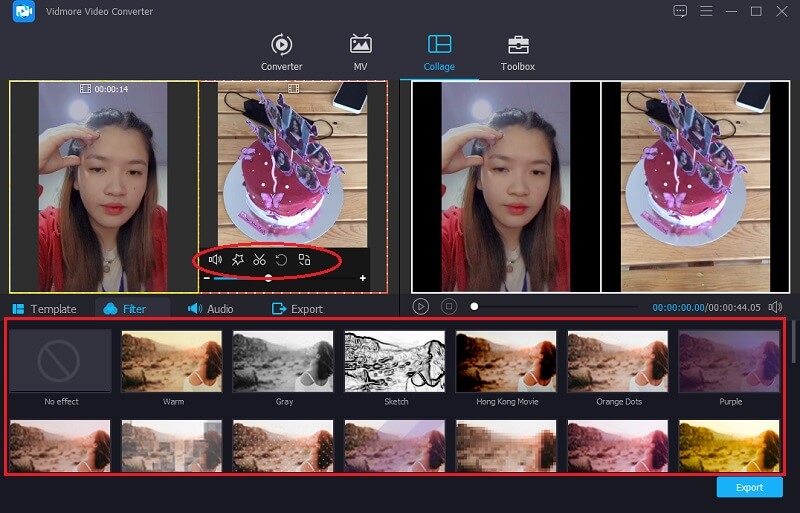Open the Converter module
This screenshot has height=513, width=800.
pyautogui.click(x=281, y=52)
